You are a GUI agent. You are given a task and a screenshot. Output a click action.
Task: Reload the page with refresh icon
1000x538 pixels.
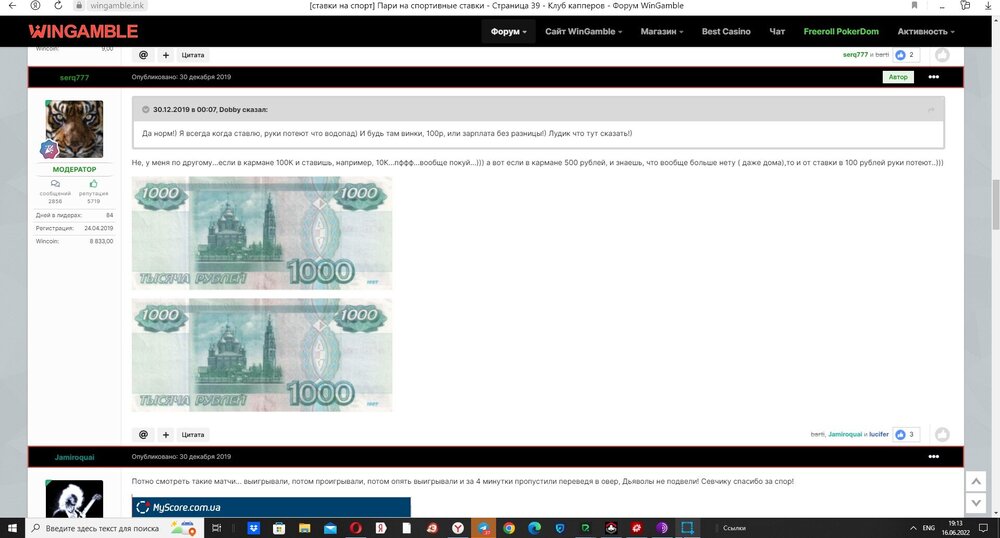(58, 5)
